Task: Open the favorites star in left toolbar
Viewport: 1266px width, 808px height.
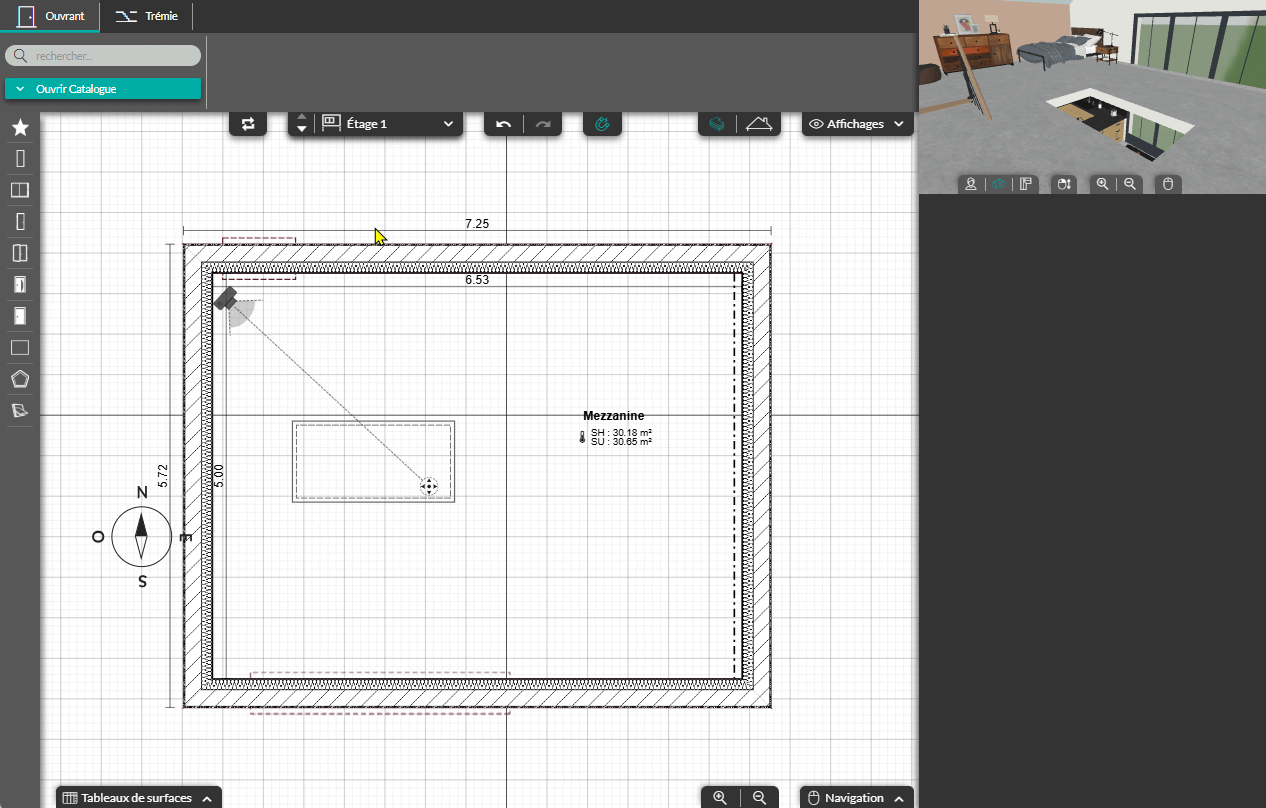Action: pyautogui.click(x=20, y=127)
